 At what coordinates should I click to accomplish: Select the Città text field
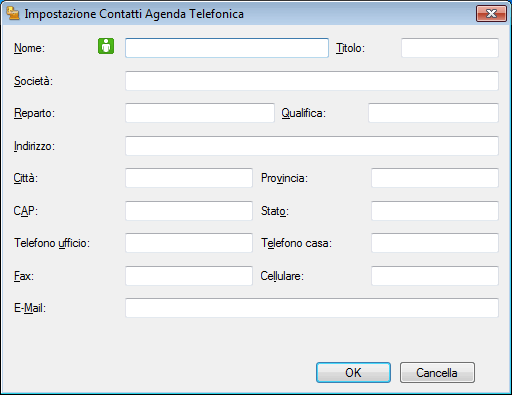pyautogui.click(x=189, y=178)
